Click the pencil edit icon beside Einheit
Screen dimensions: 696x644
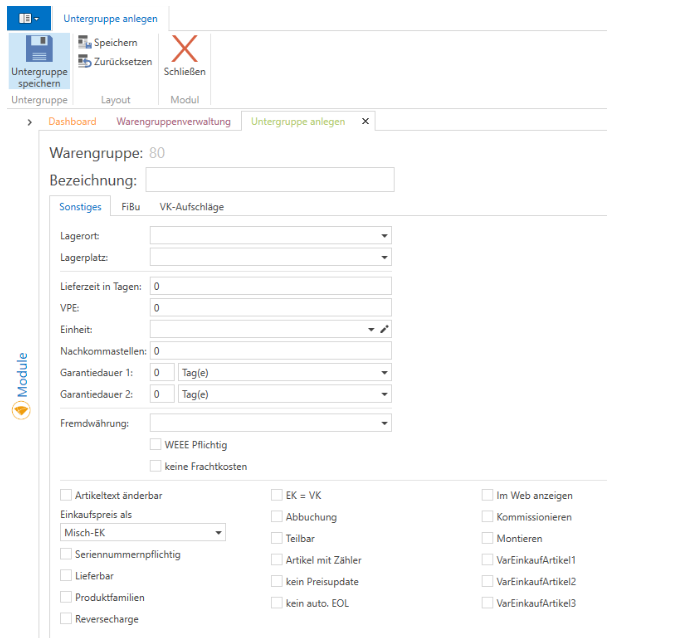384,329
